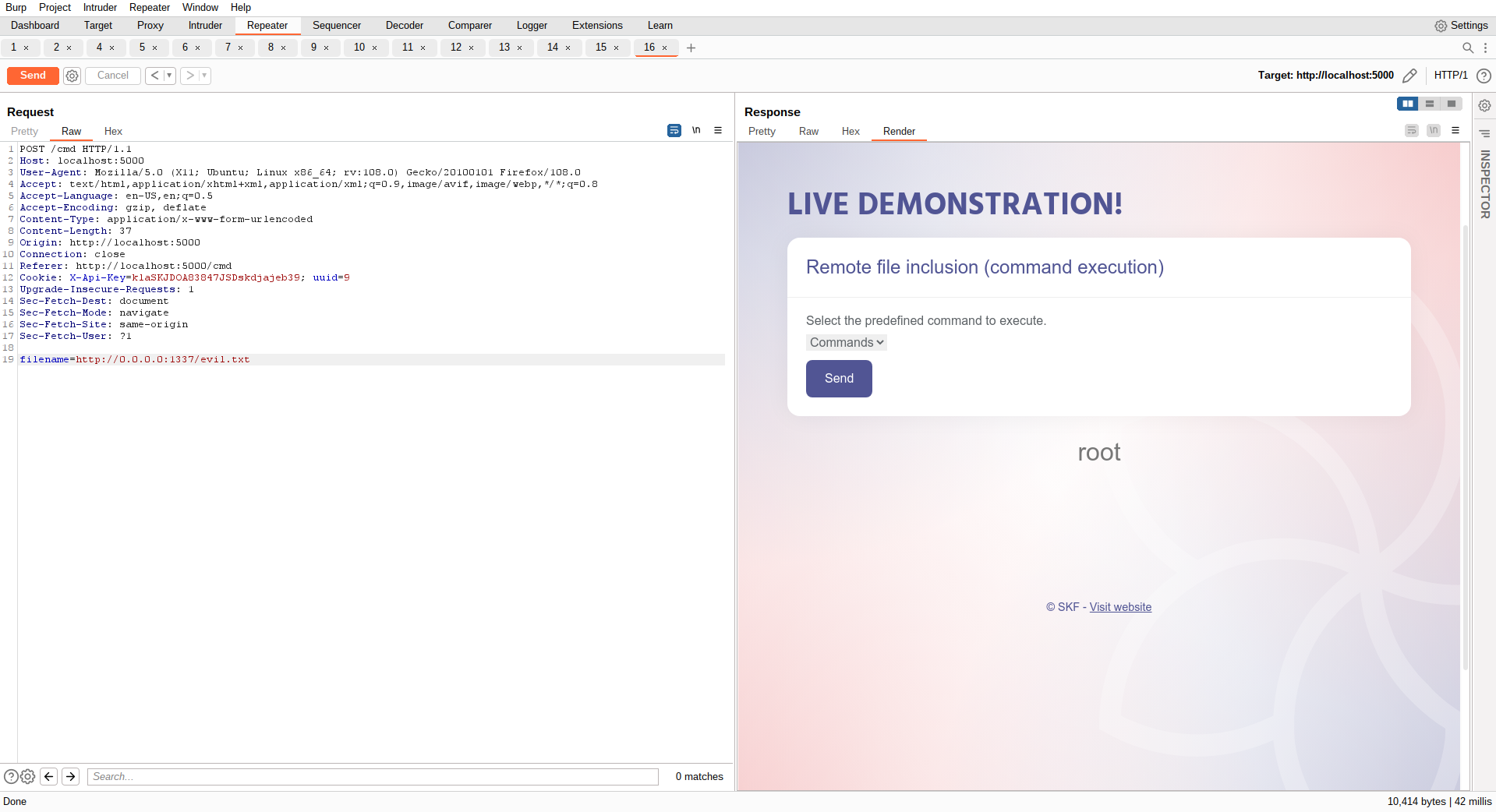Open the Repeater send settings gear
Image resolution: width=1496 pixels, height=812 pixels.
pyautogui.click(x=72, y=76)
